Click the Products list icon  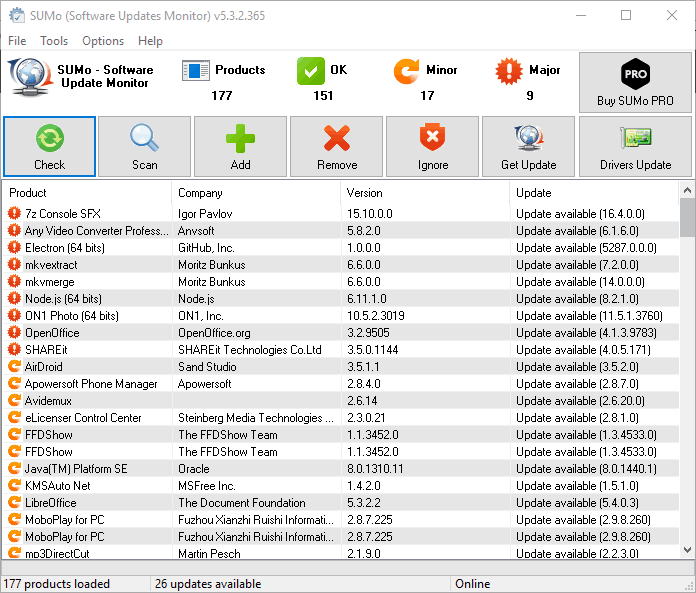click(x=195, y=71)
